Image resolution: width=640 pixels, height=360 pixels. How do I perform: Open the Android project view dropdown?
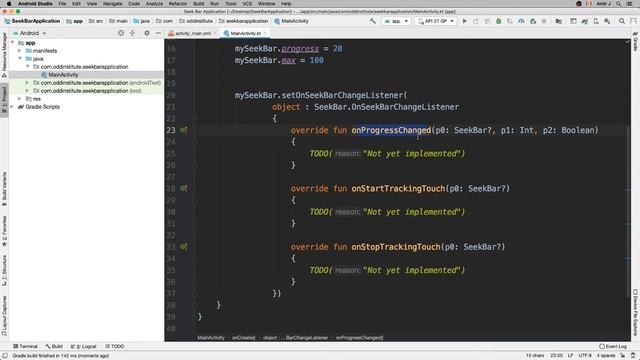click(x=29, y=33)
